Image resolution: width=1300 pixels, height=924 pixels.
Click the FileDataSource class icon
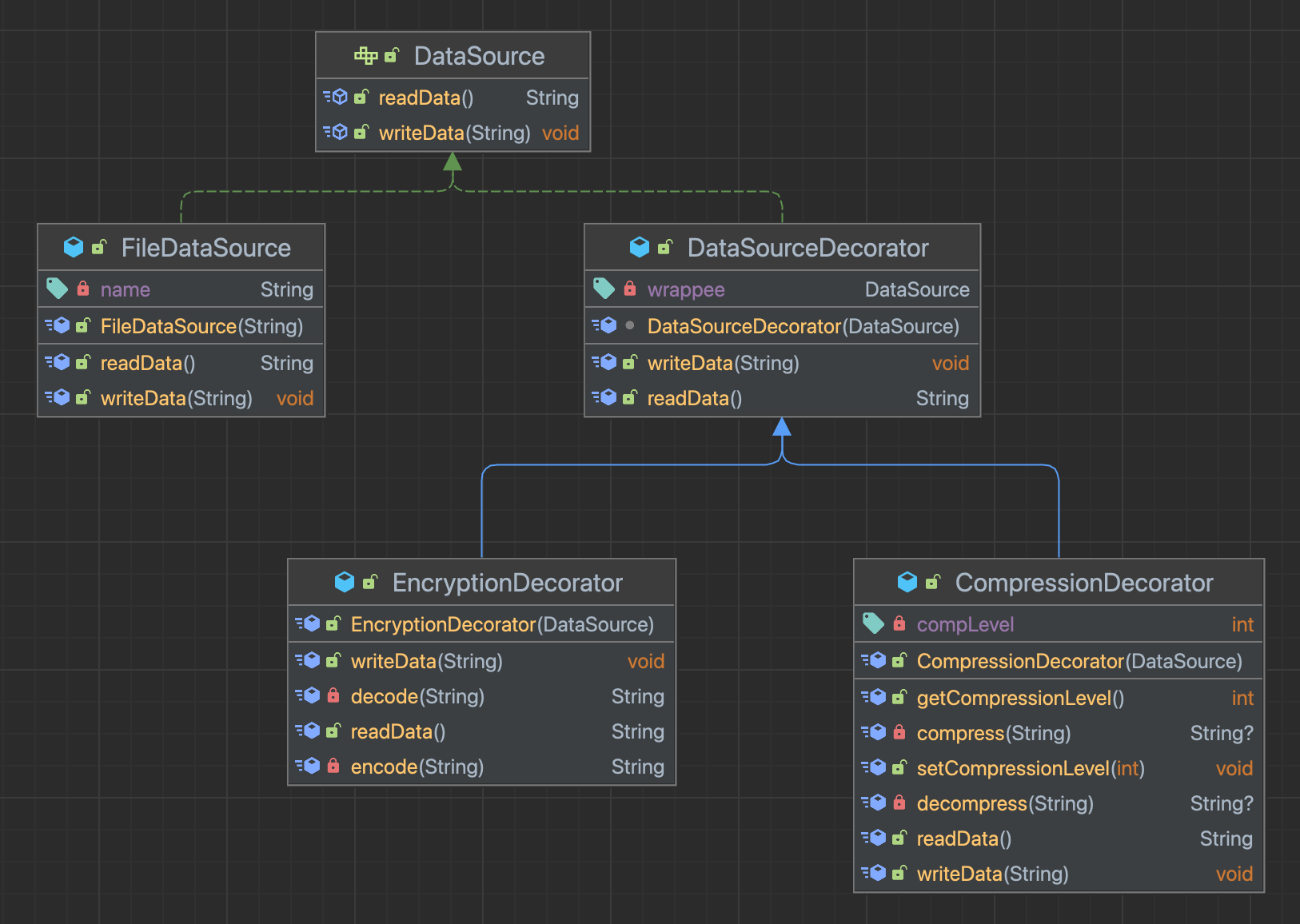[74, 247]
